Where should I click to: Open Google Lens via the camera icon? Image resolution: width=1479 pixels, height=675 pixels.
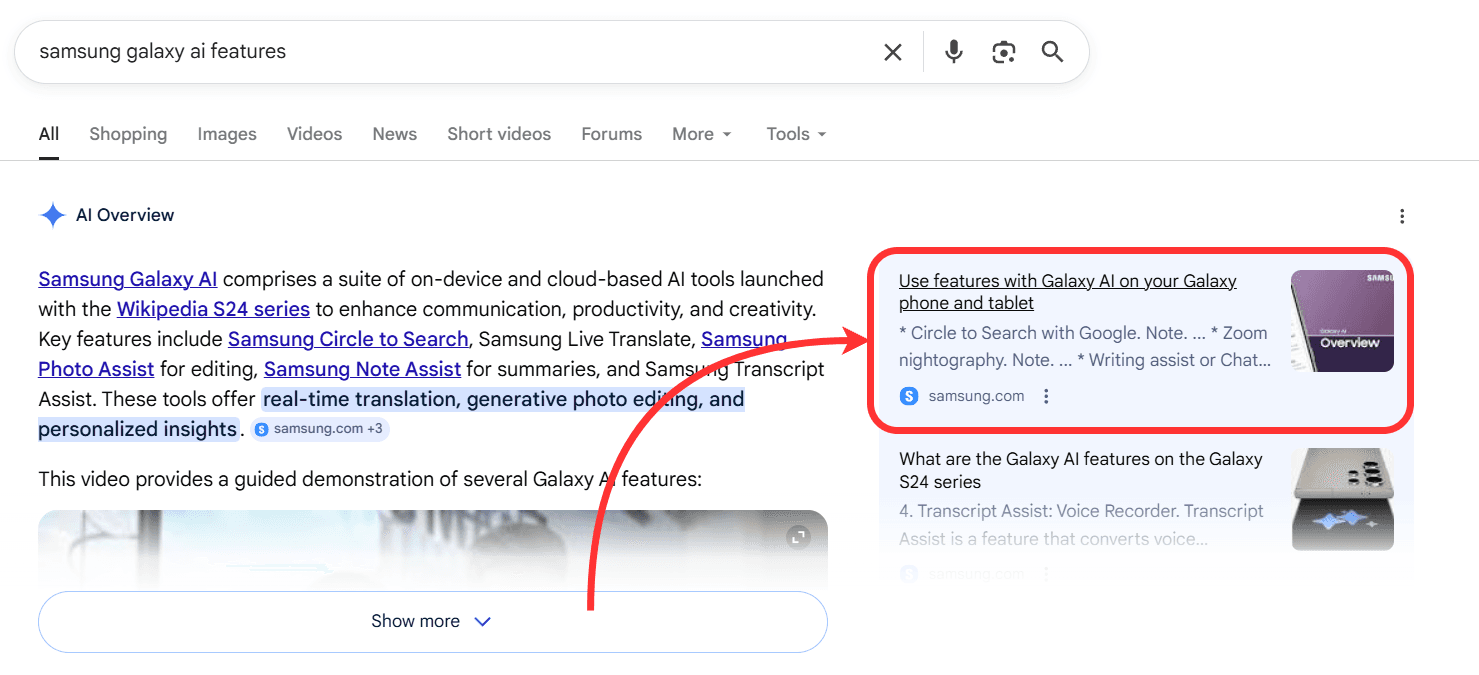click(1003, 51)
